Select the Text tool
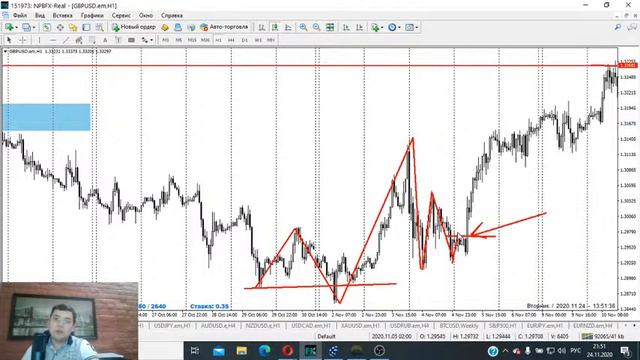The width and height of the screenshot is (640, 360). point(105,40)
